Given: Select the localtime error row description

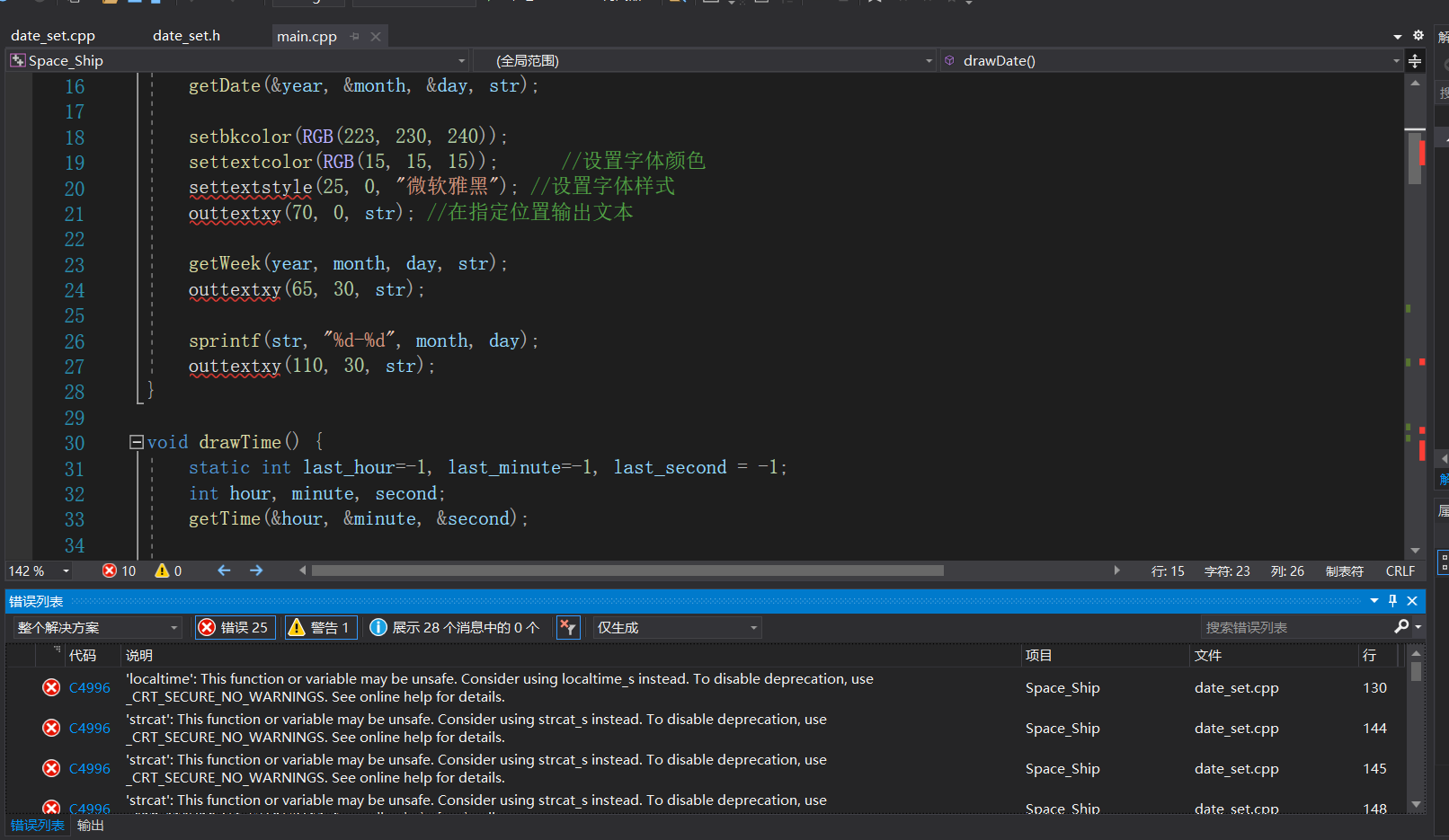Looking at the screenshot, I should (500, 688).
